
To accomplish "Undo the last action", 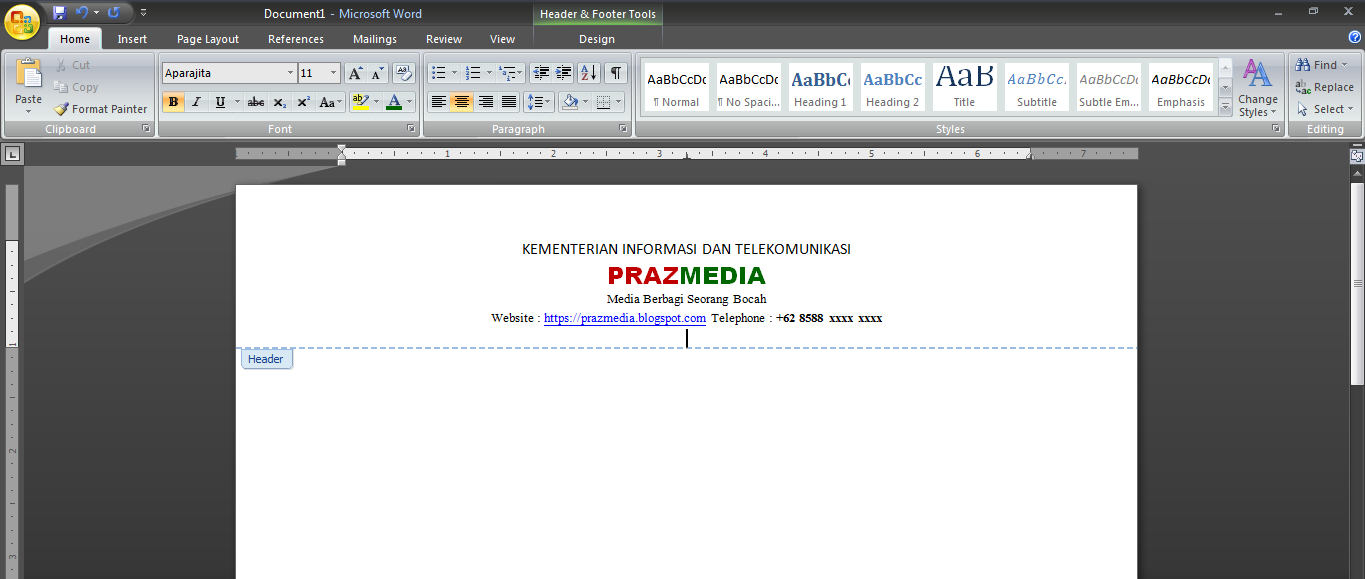I will pyautogui.click(x=82, y=13).
